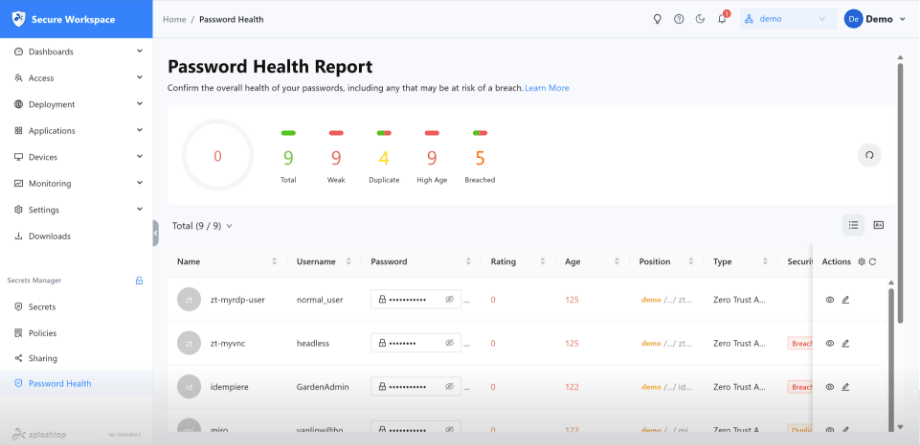Reveal password for zt-myrdp-user
This screenshot has width=920, height=445.
(x=449, y=299)
